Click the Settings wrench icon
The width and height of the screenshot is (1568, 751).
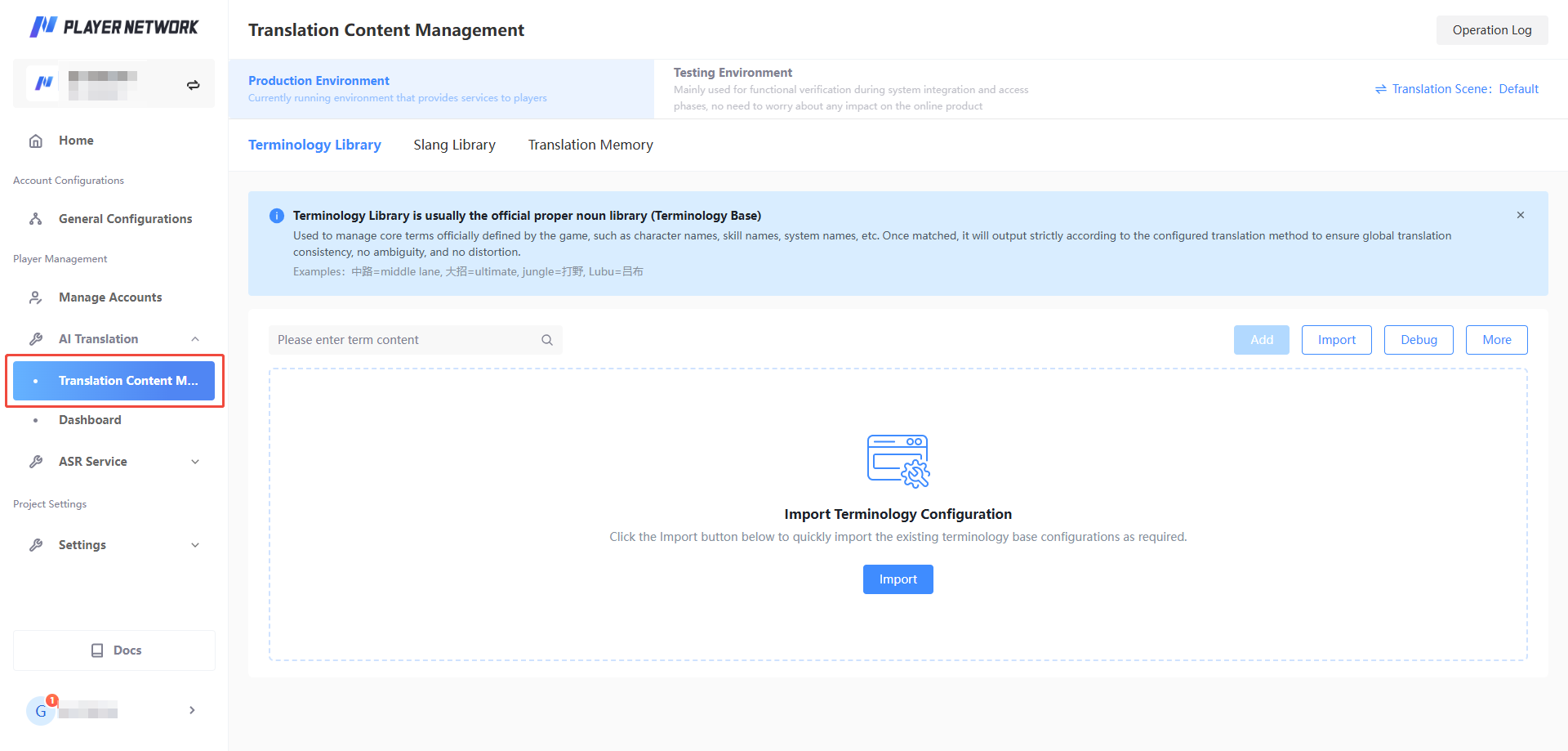click(36, 545)
